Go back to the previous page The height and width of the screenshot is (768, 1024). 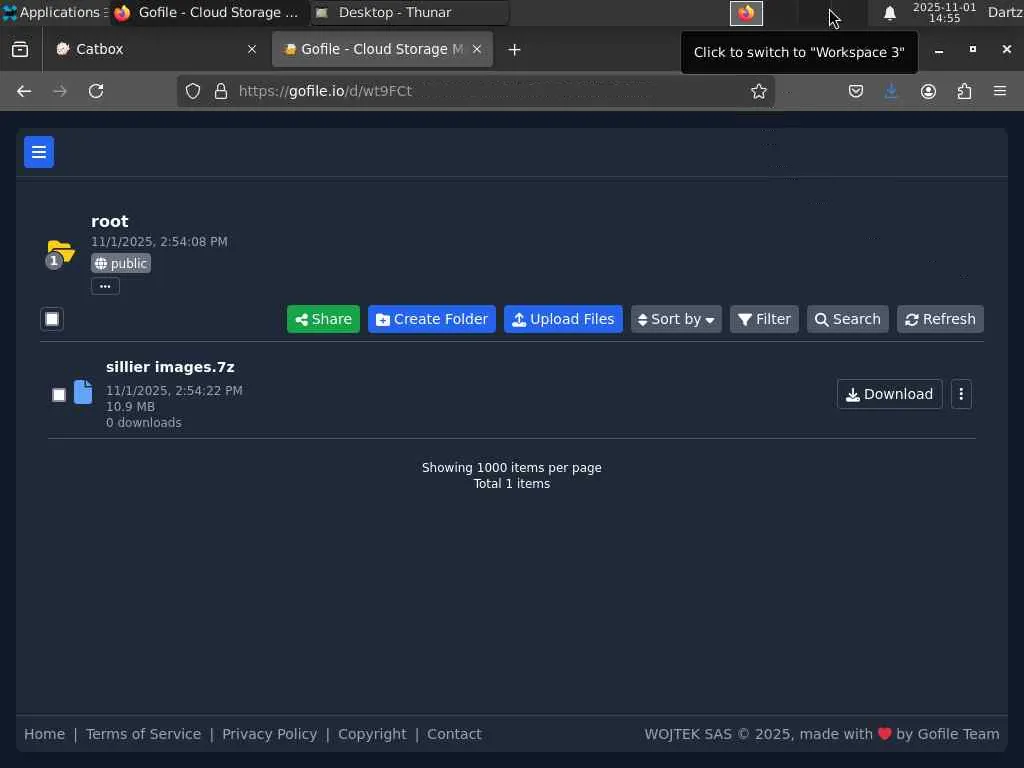coord(24,91)
